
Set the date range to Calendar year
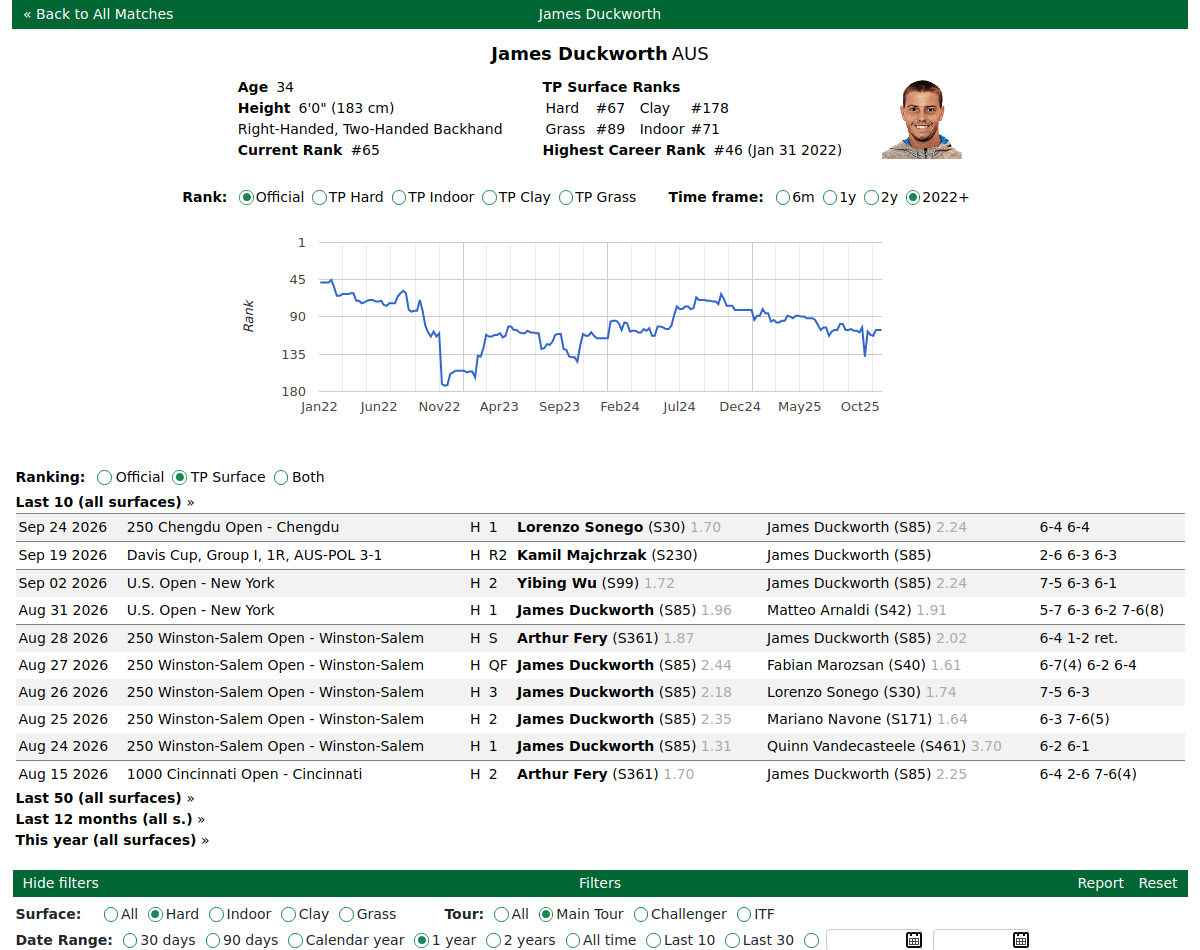[295, 940]
